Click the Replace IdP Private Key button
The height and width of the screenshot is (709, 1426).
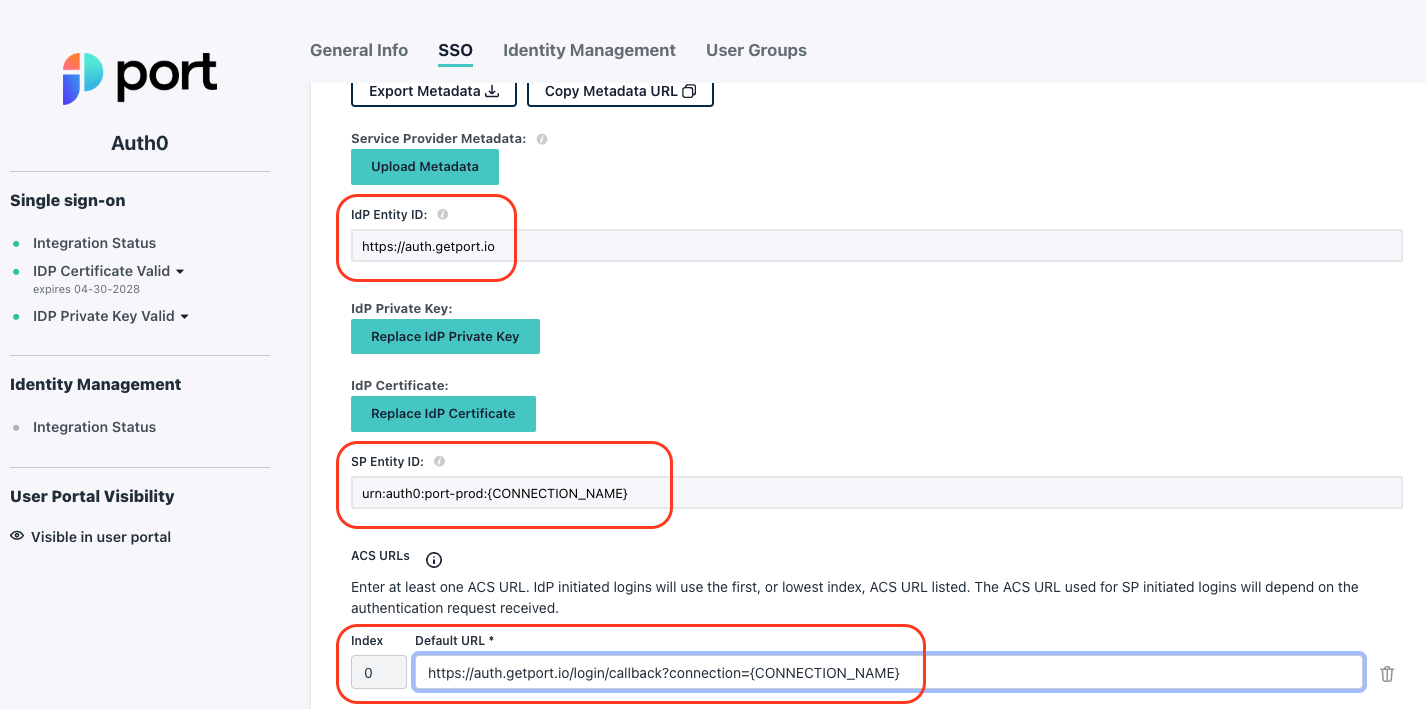[445, 336]
